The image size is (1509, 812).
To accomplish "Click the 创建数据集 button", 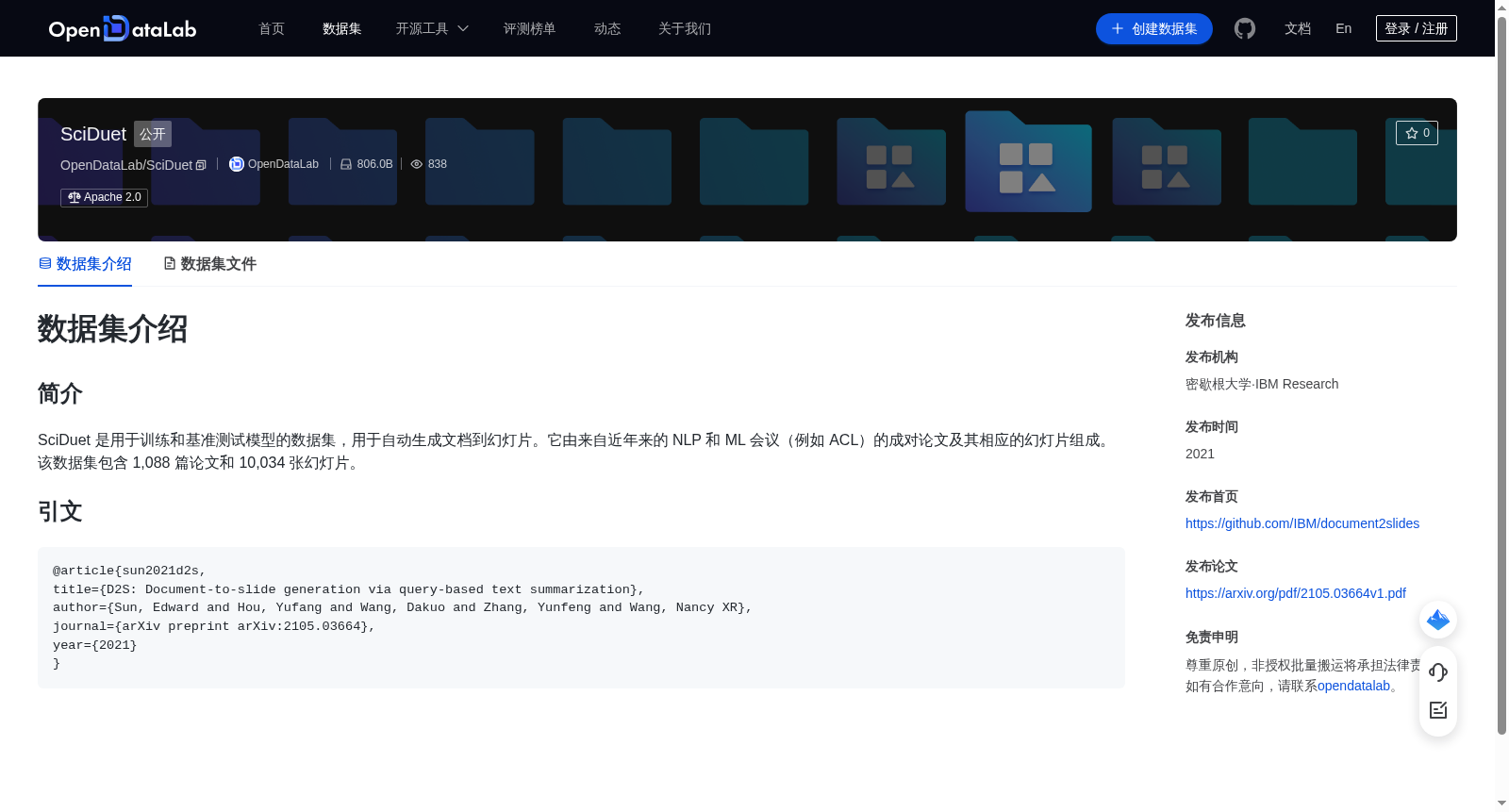I will coord(1154,29).
